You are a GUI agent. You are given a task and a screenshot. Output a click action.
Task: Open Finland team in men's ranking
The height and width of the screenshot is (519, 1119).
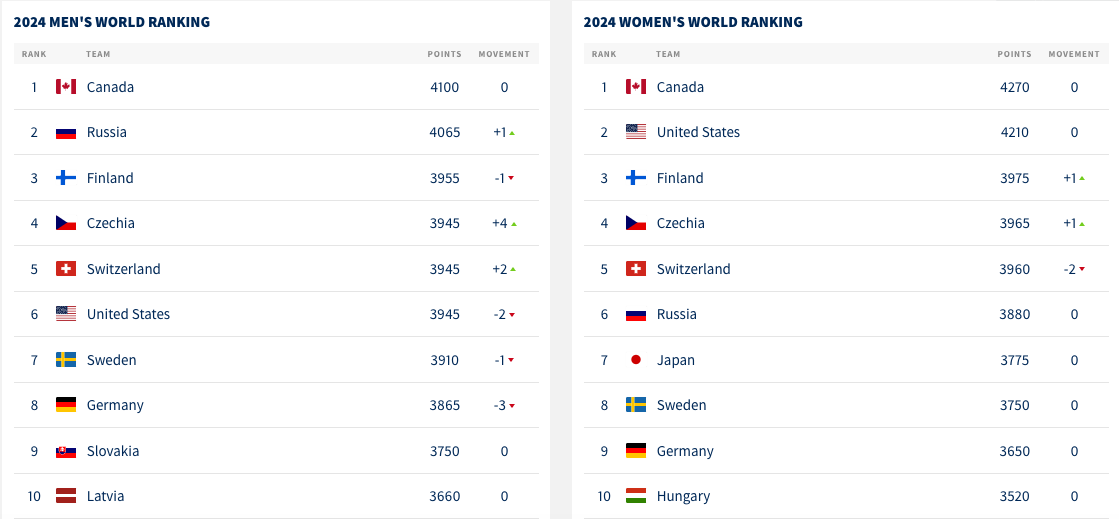110,178
